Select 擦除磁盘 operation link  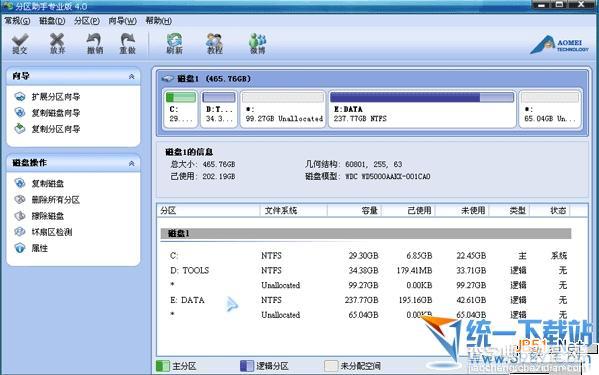47,216
